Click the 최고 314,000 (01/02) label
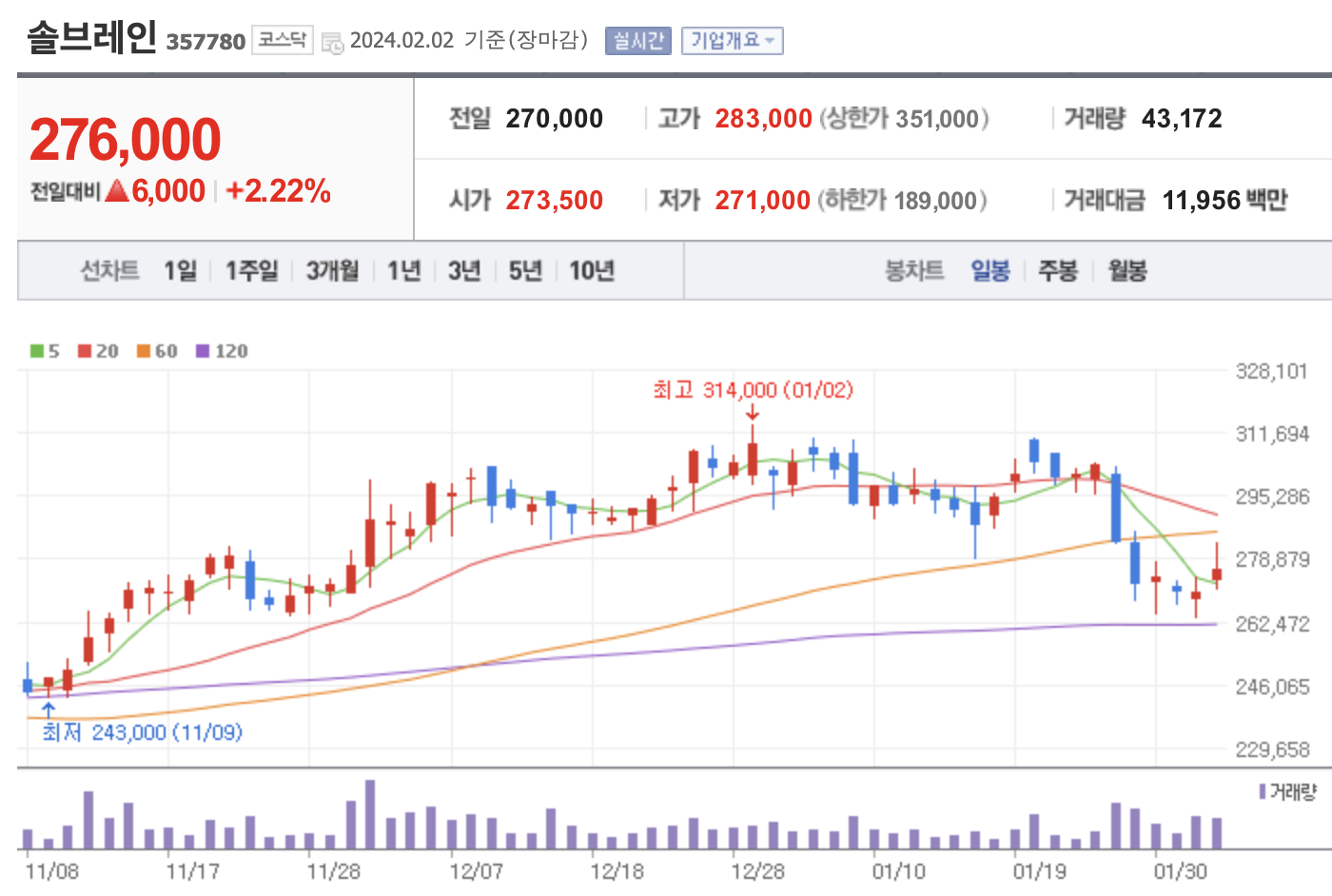The image size is (1332, 896). (x=753, y=390)
